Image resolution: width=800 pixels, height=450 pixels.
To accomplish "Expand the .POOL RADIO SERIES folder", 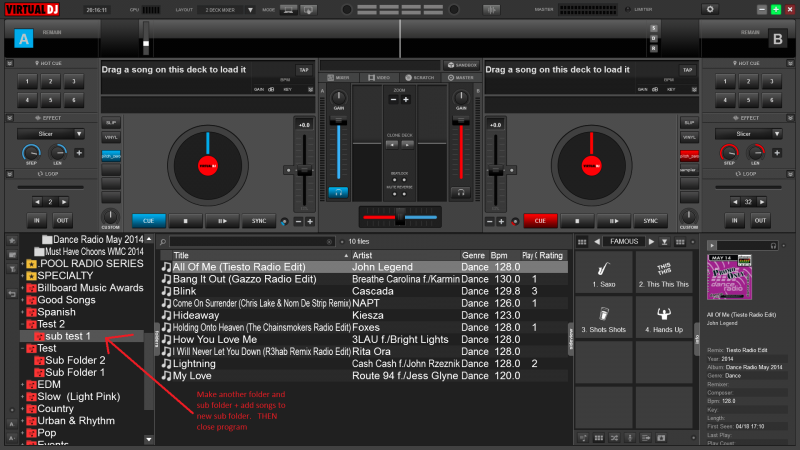I will (22, 264).
